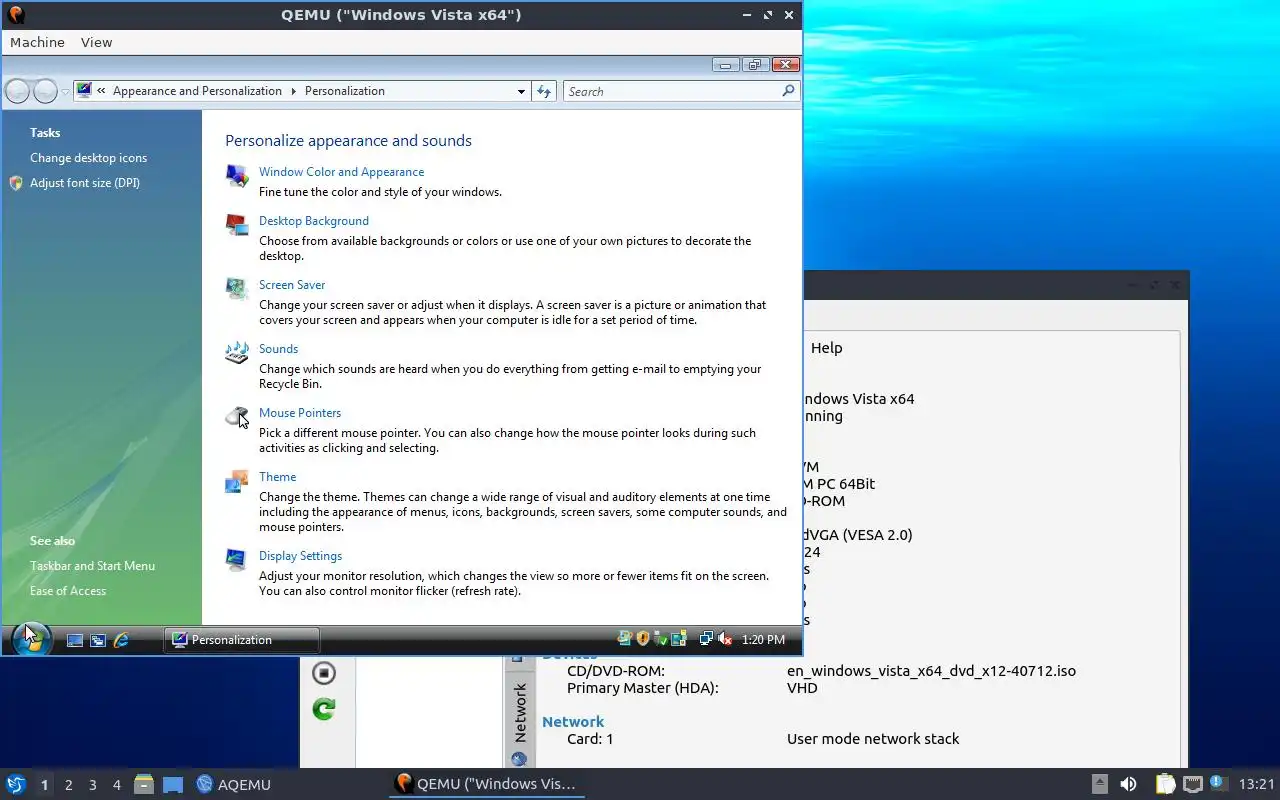Screen dimensions: 1280x800
Task: Switch to workspace 3
Action: pyautogui.click(x=92, y=785)
